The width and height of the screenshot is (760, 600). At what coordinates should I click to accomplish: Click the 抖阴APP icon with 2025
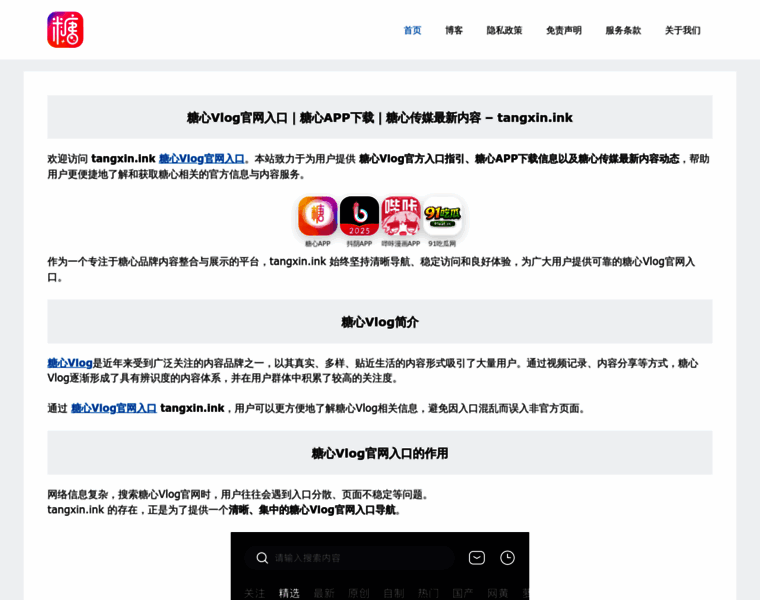click(x=359, y=216)
